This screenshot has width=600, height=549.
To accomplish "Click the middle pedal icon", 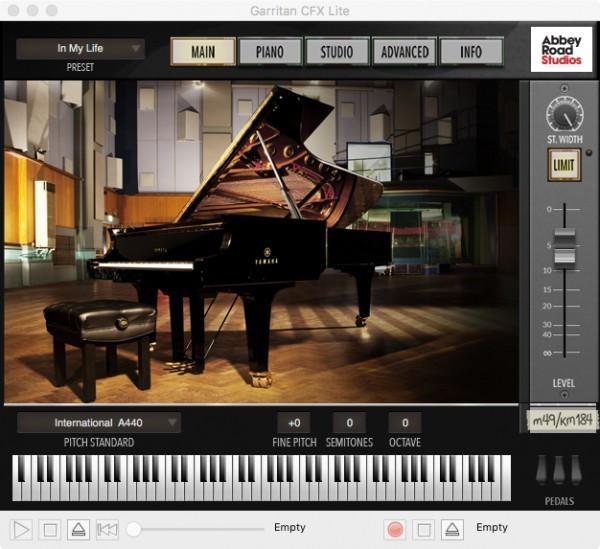I will [559, 469].
